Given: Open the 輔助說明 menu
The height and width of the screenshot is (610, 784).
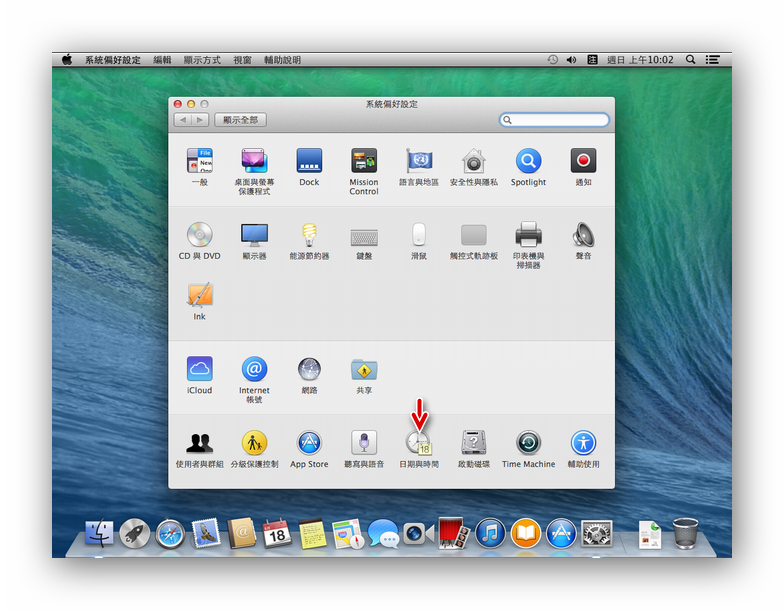Looking at the screenshot, I should click(282, 60).
